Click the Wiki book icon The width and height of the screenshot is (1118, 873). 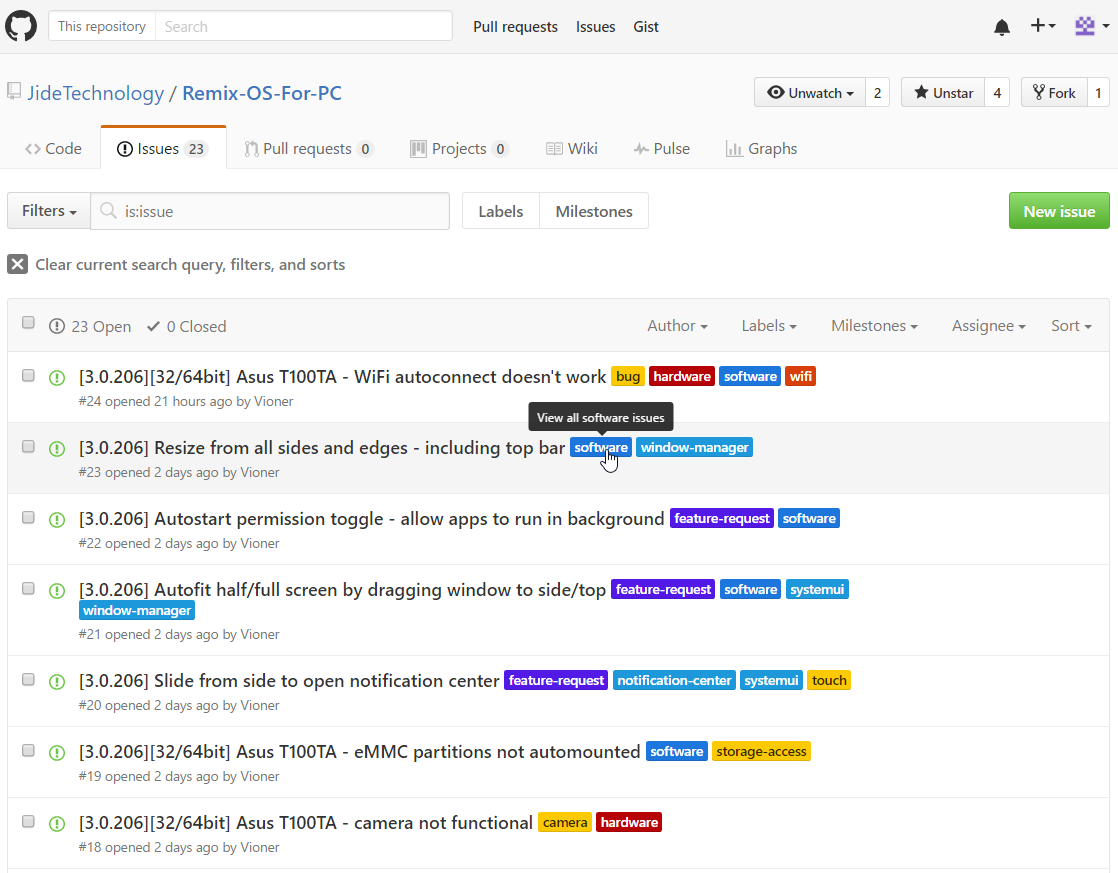554,148
